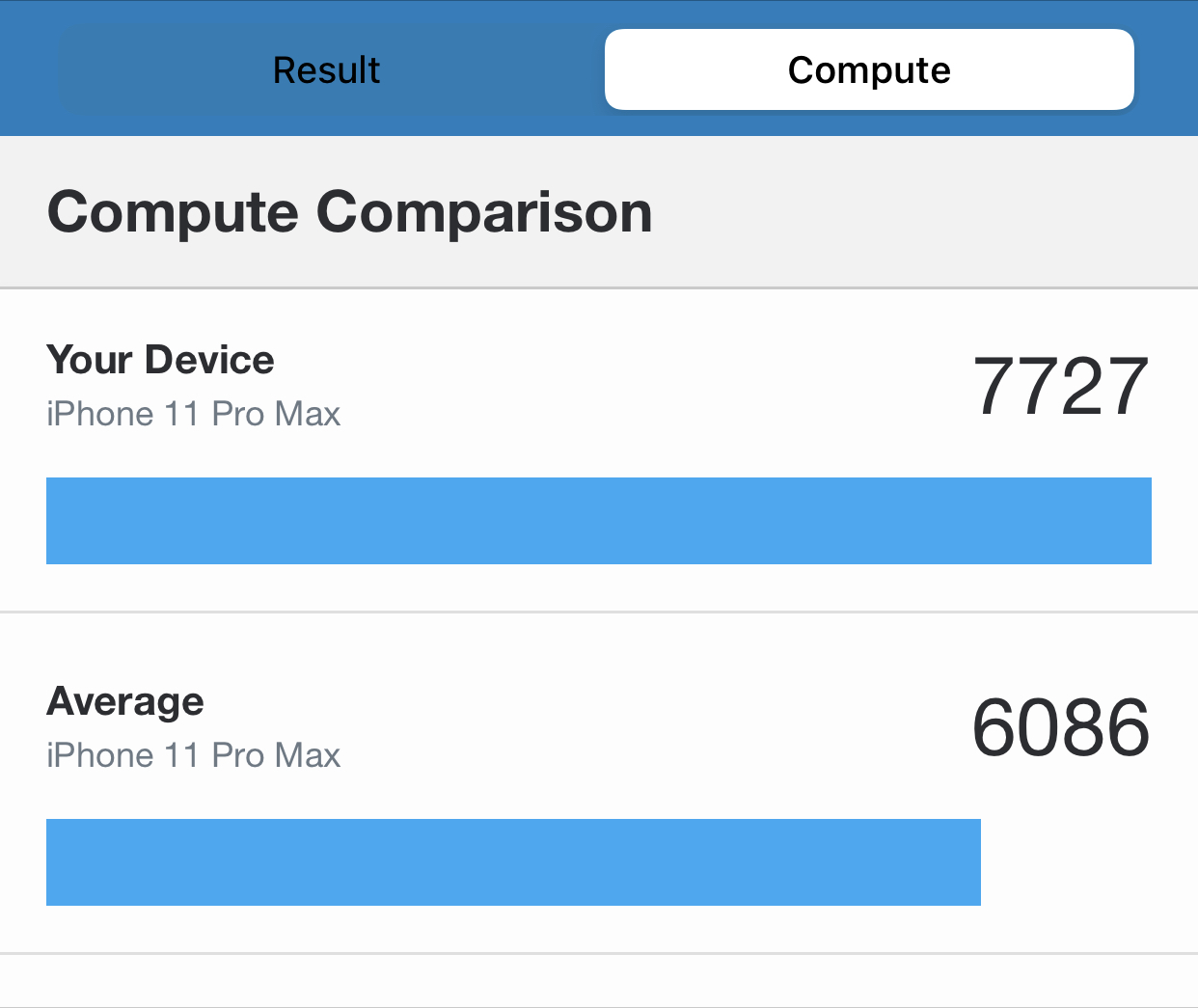Tap the Your Device label
This screenshot has width=1198, height=1008.
161,360
